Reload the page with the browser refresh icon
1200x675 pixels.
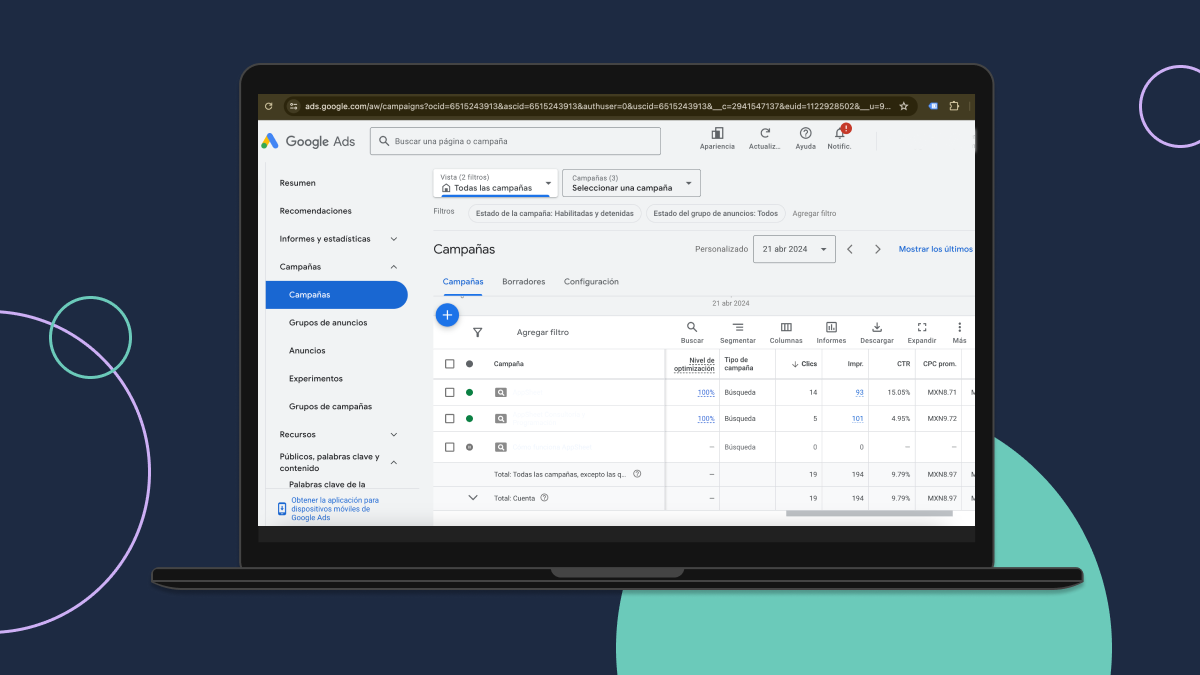coord(268,106)
